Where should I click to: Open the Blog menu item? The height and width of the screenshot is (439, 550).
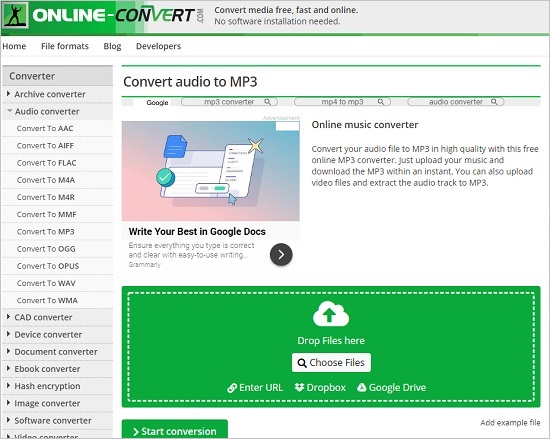point(112,46)
